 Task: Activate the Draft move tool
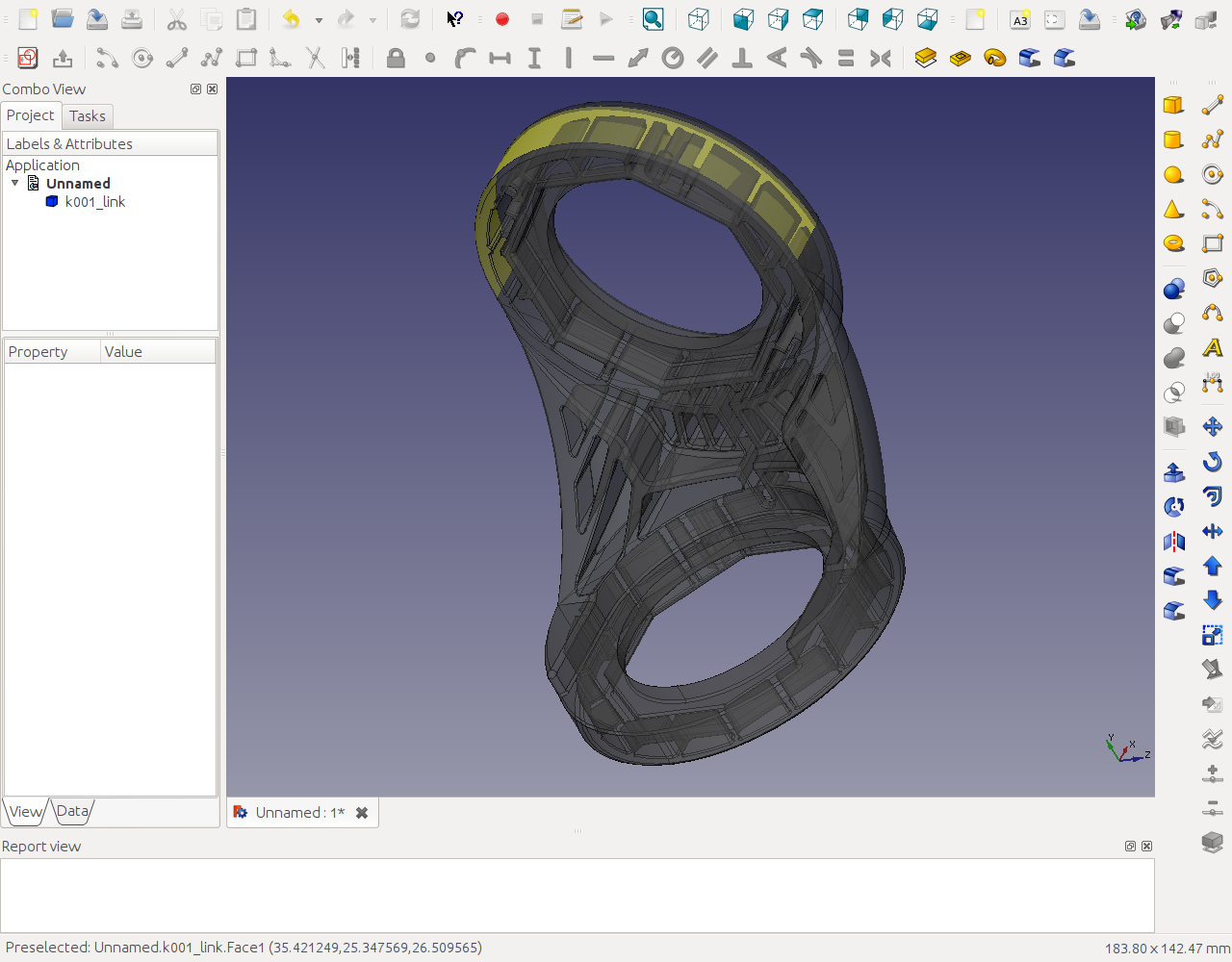1212,426
